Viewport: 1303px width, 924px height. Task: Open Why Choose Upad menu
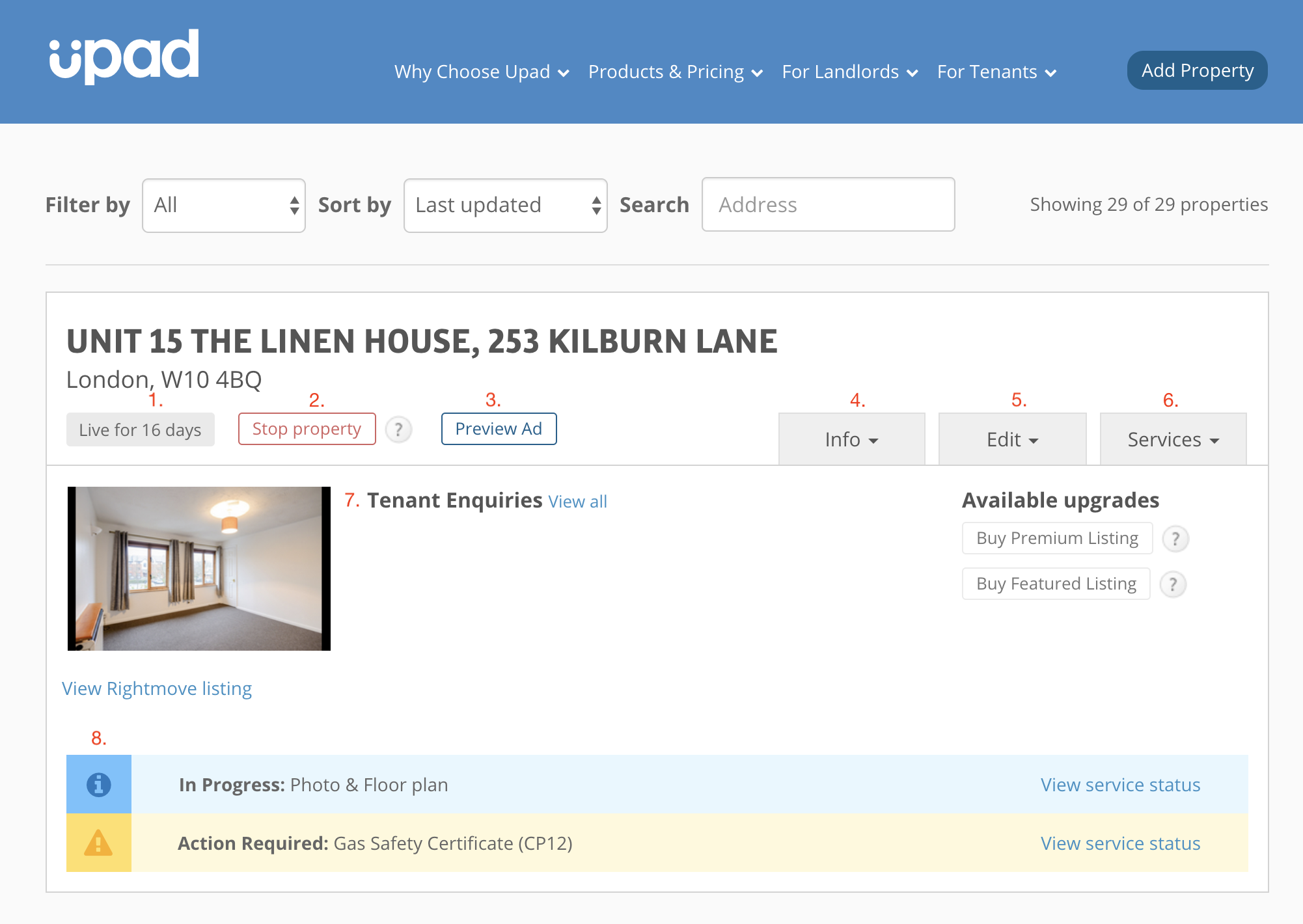pyautogui.click(x=482, y=72)
